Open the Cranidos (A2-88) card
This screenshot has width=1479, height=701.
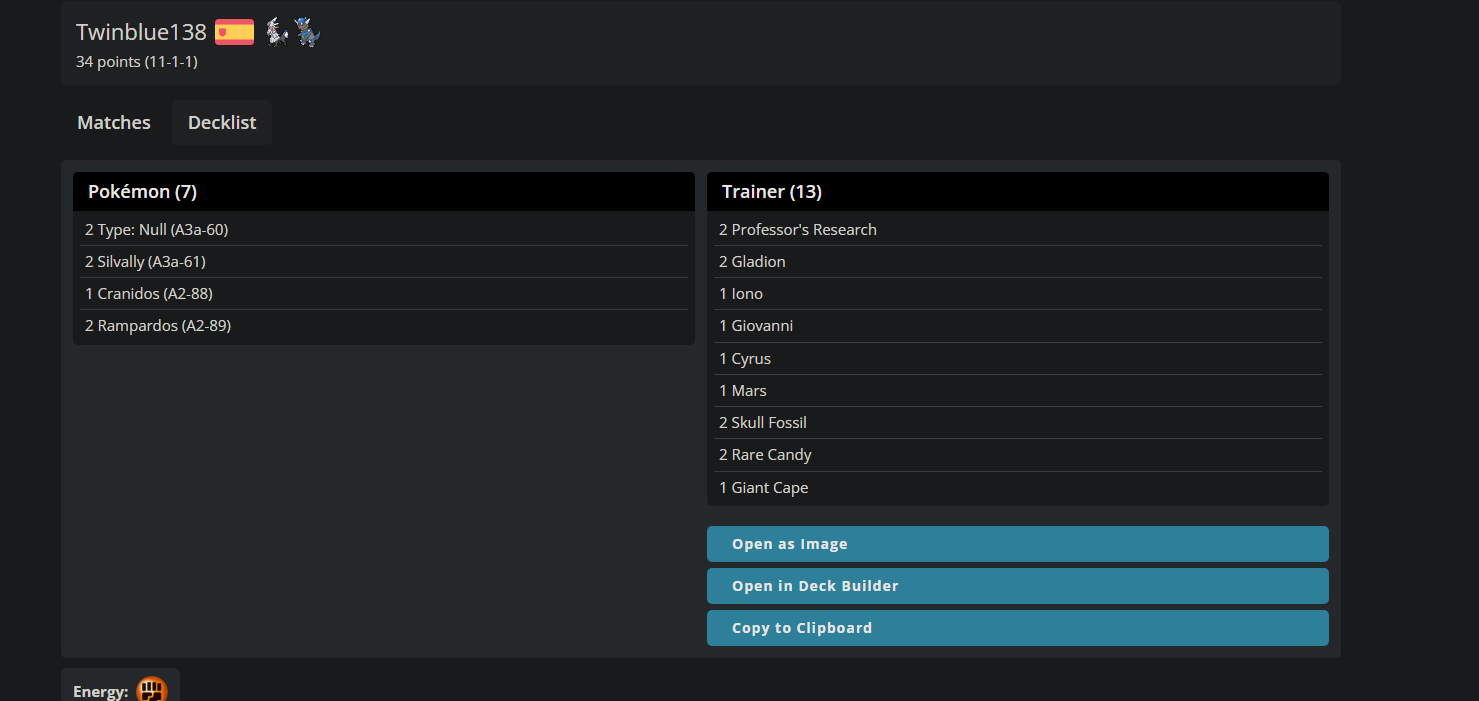(149, 294)
